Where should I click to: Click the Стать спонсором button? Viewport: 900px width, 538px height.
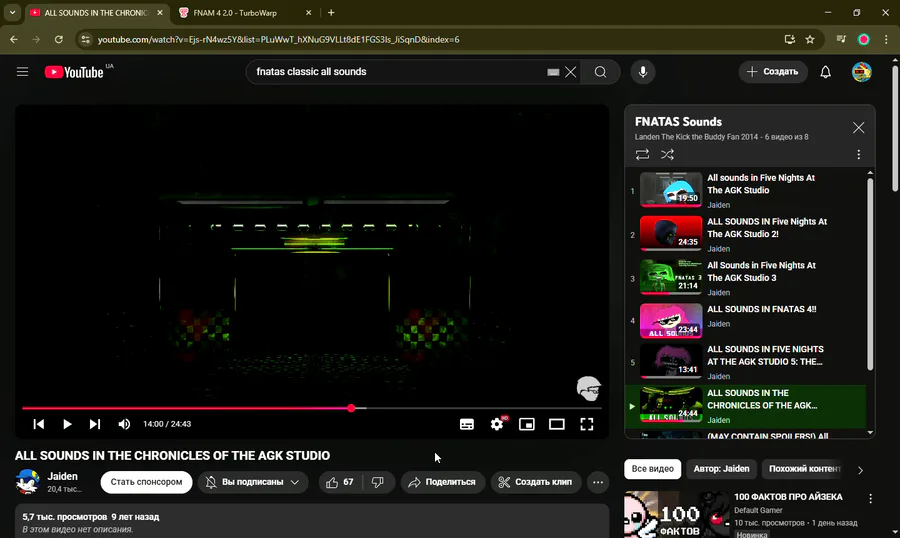[146, 482]
